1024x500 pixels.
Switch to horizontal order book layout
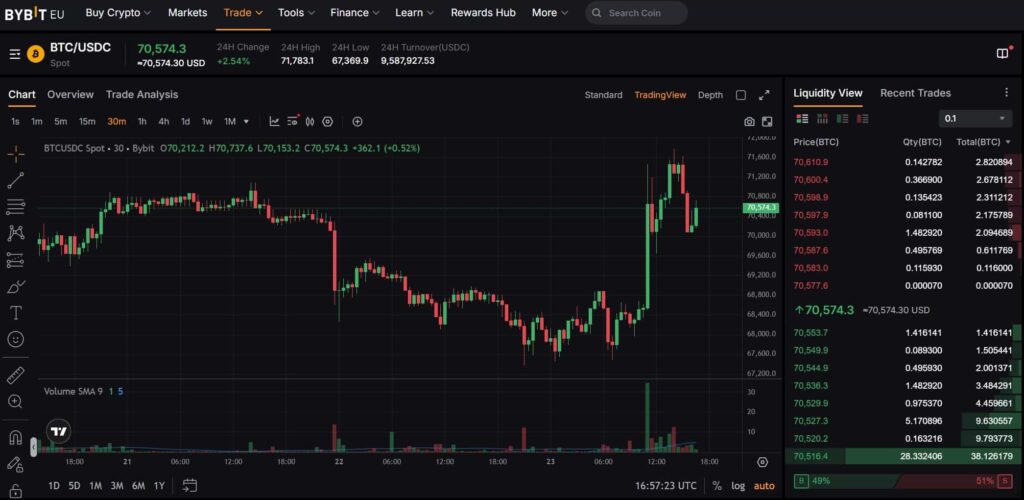823,119
